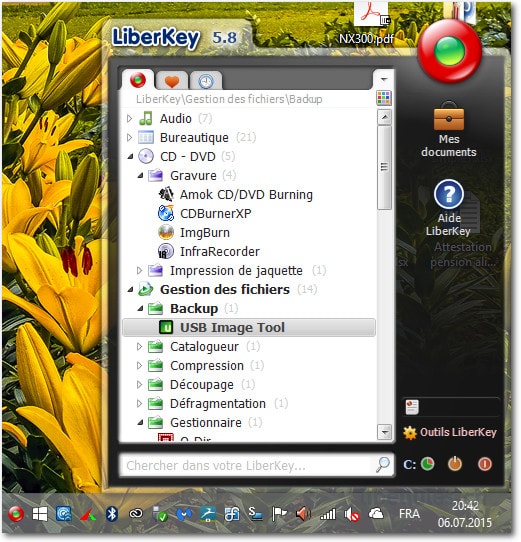Switch to the favorites heart tab
The width and height of the screenshot is (521, 542).
point(172,81)
